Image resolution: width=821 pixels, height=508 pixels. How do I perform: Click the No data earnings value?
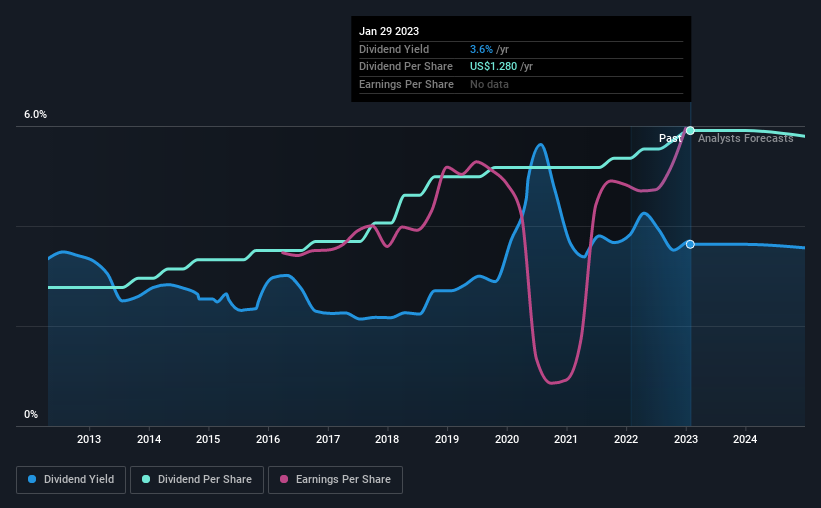point(489,84)
